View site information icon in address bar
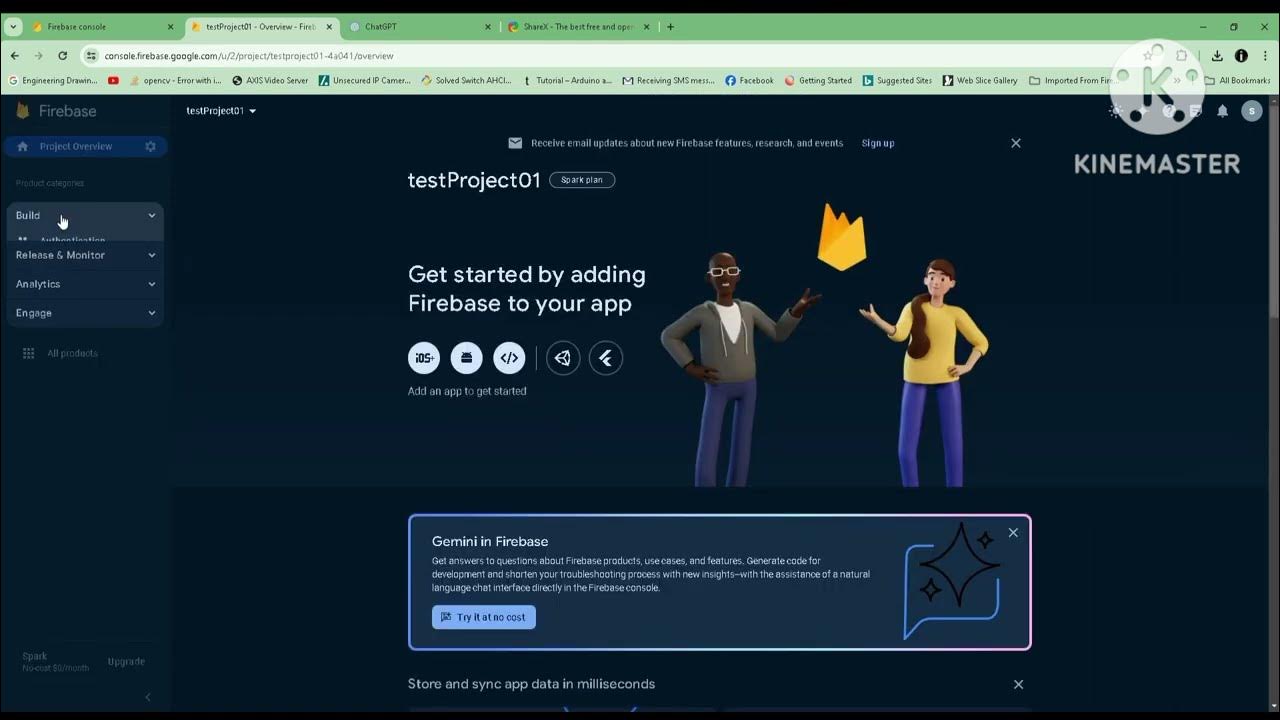 [91, 56]
